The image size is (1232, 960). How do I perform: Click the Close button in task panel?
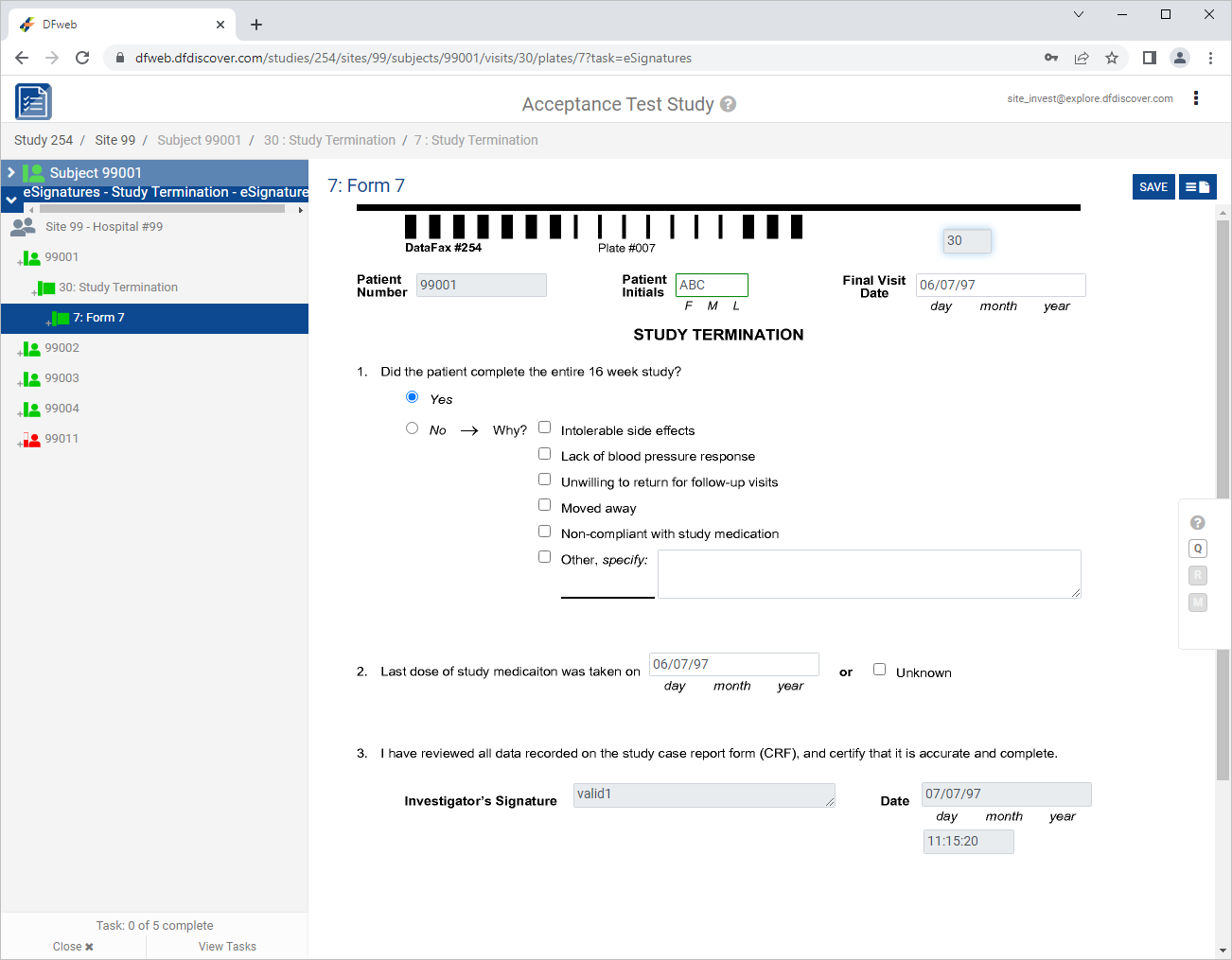coord(73,946)
